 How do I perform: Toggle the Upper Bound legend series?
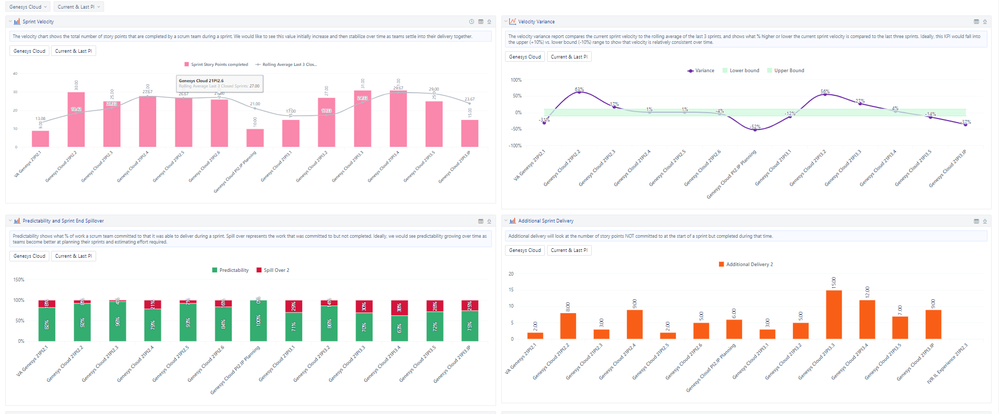[x=784, y=71]
